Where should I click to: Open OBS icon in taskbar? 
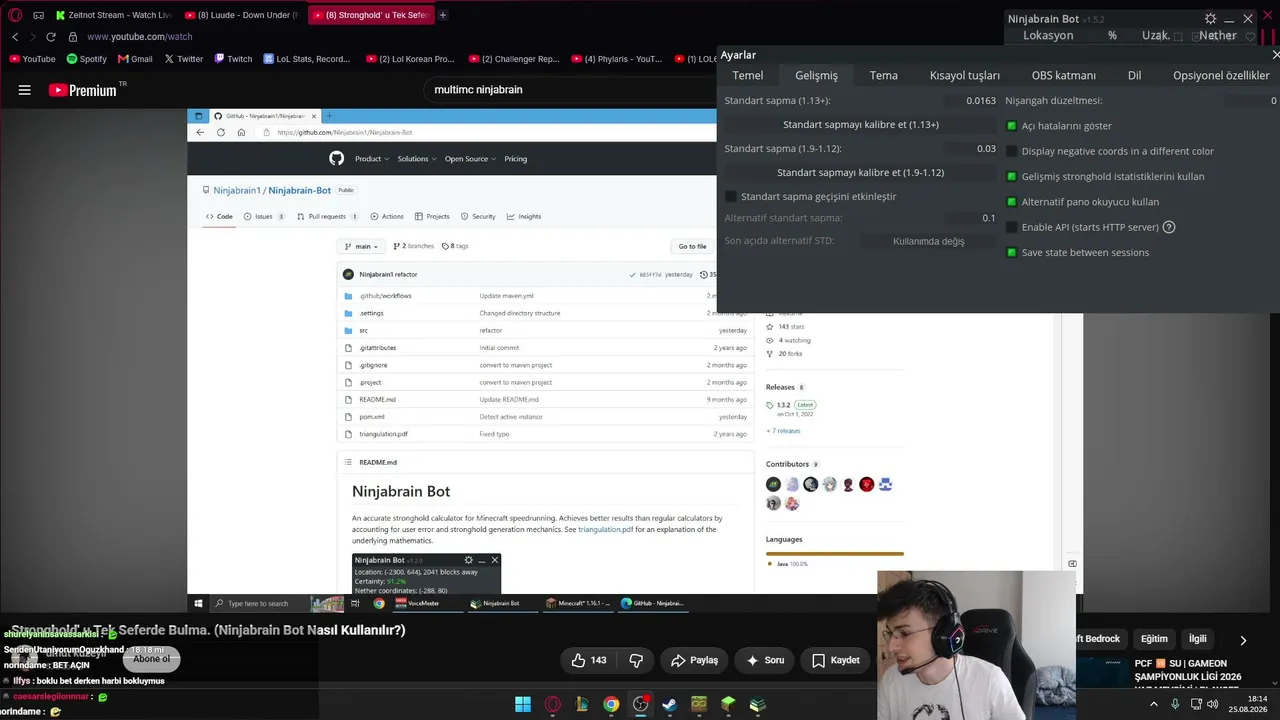pos(640,704)
